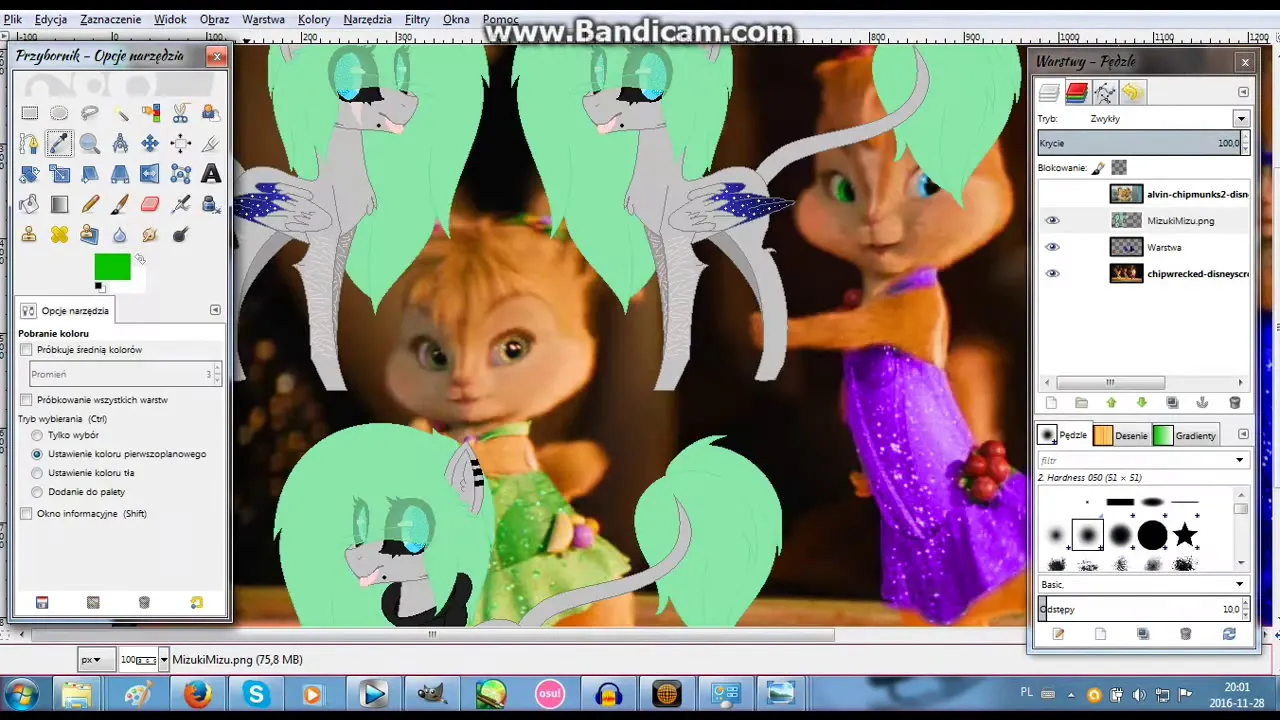Enable 'Próbkowanie wszystkich warstw' checkbox

(x=27, y=400)
